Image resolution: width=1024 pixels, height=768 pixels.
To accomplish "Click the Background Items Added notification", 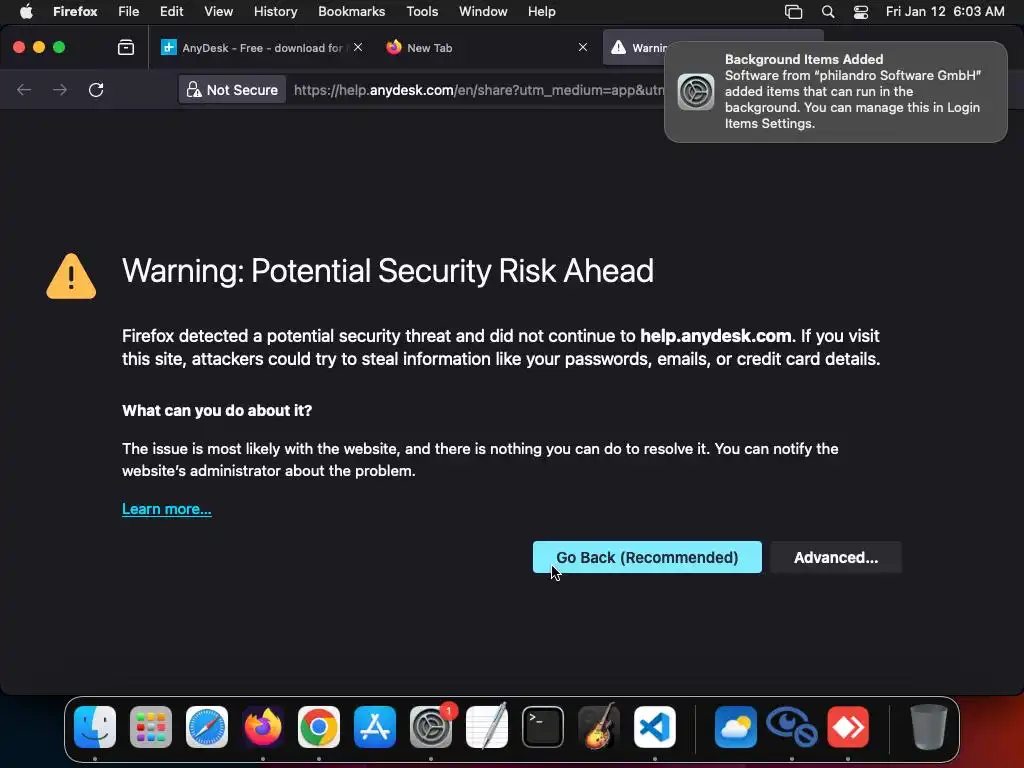I will tap(835, 91).
